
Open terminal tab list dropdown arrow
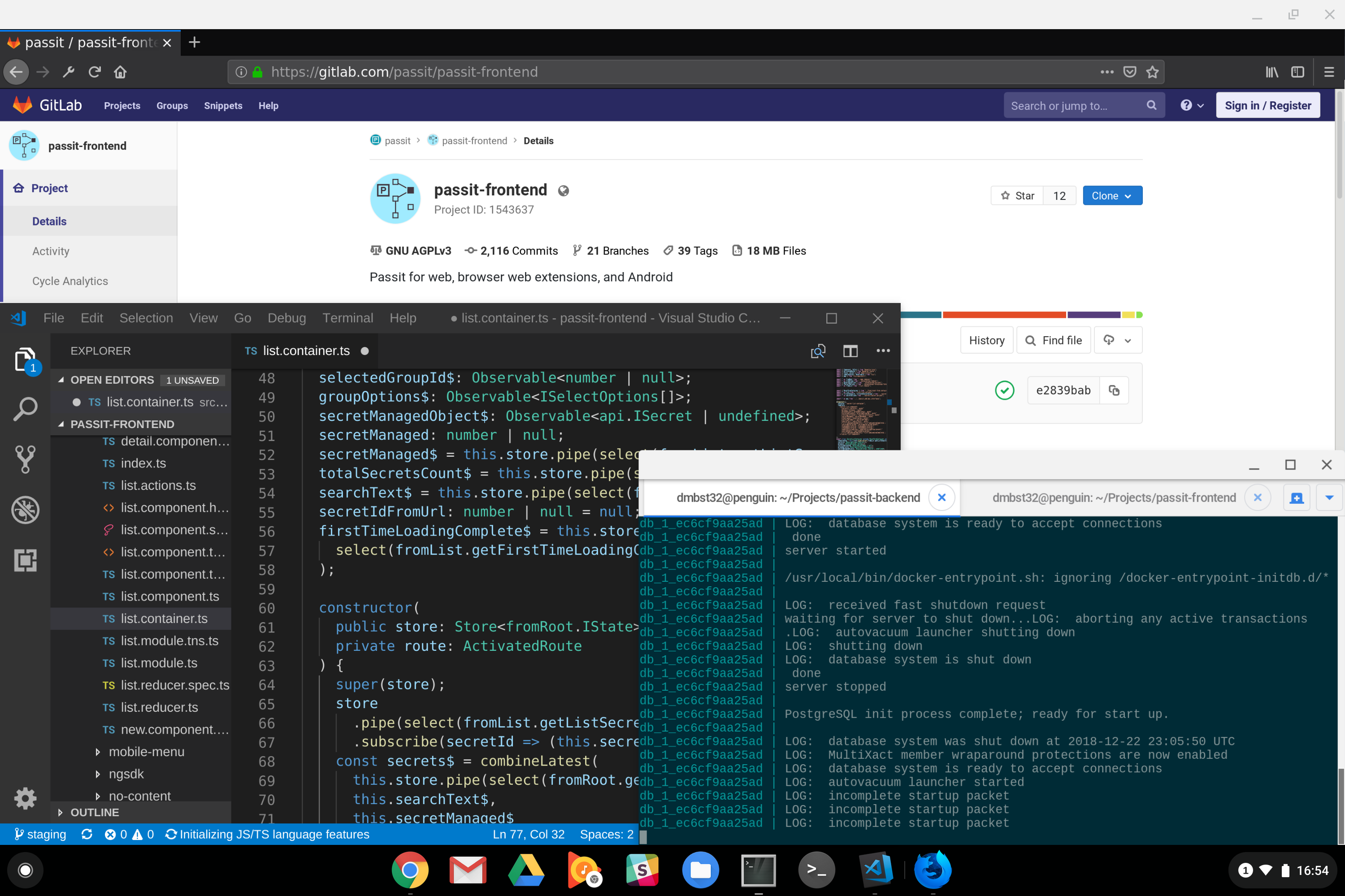click(x=1330, y=498)
